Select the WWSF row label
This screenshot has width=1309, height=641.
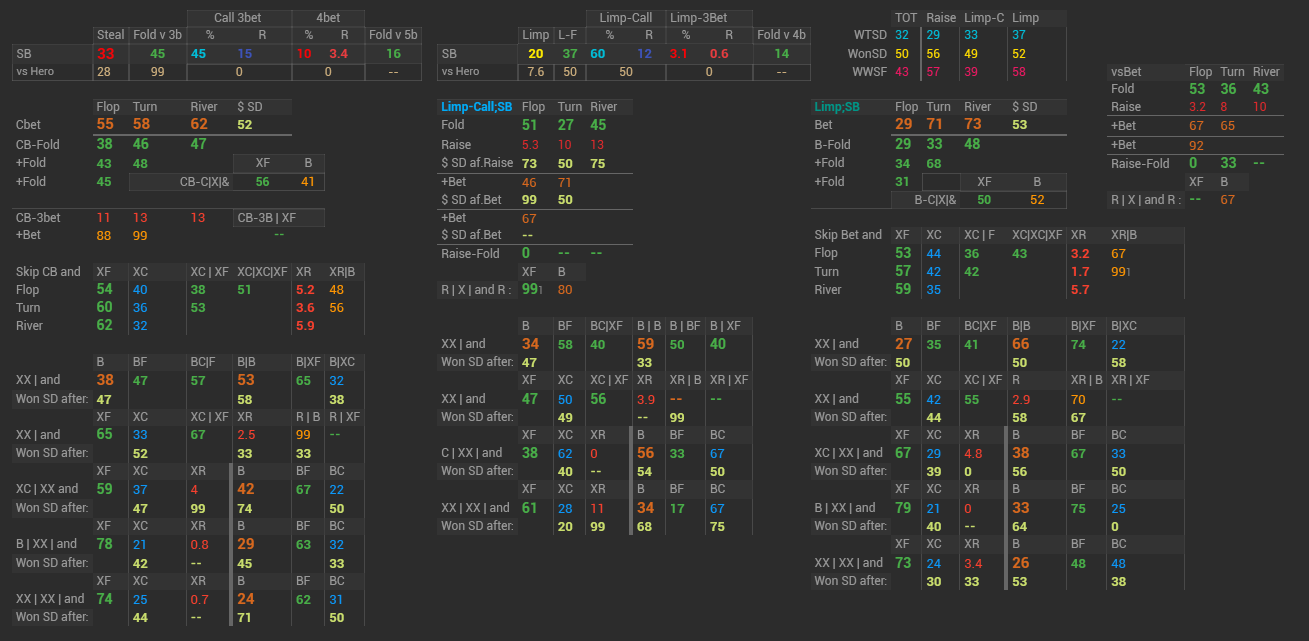pyautogui.click(x=870, y=71)
